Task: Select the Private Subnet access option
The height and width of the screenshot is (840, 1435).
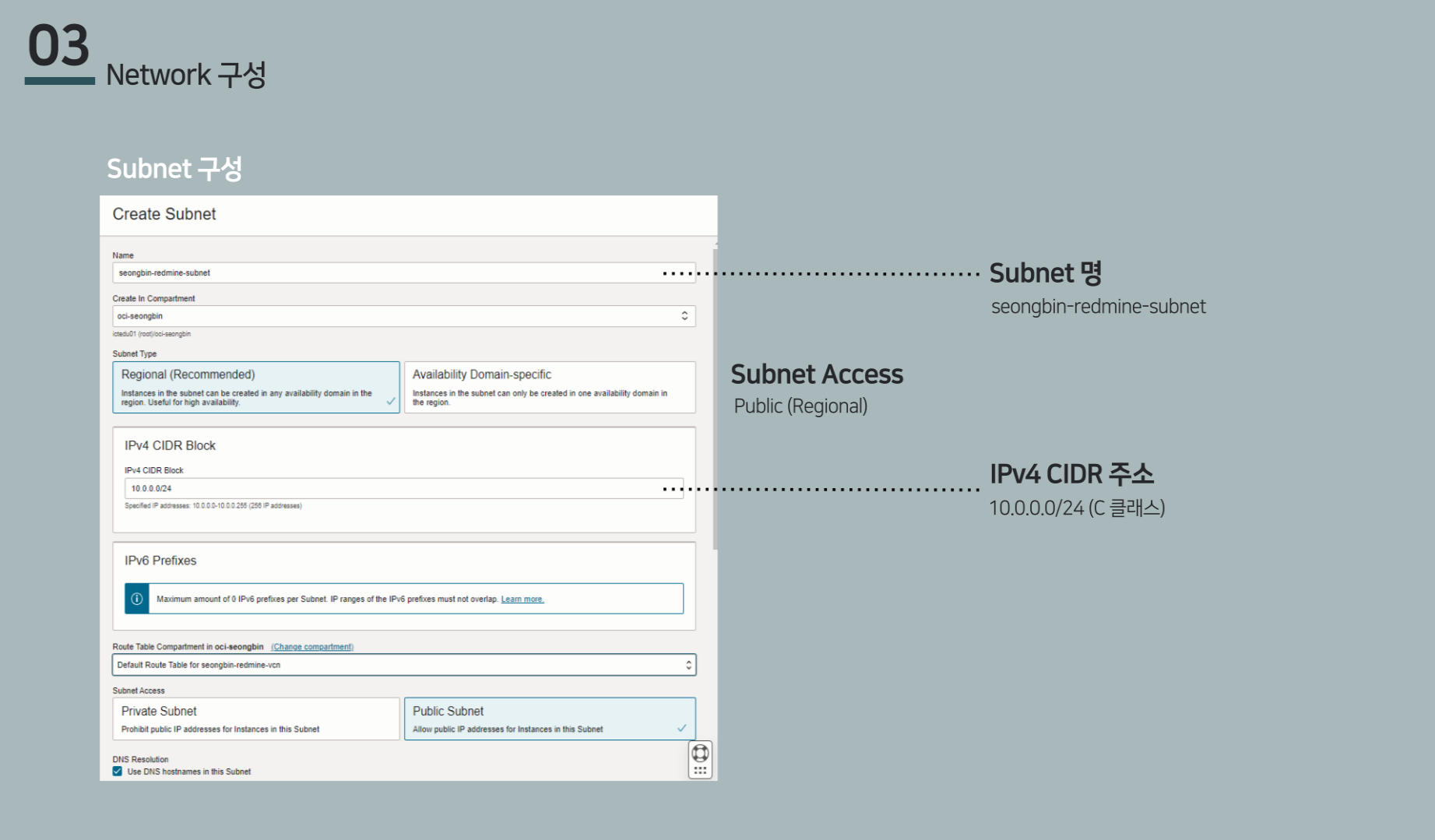Action: click(x=255, y=719)
